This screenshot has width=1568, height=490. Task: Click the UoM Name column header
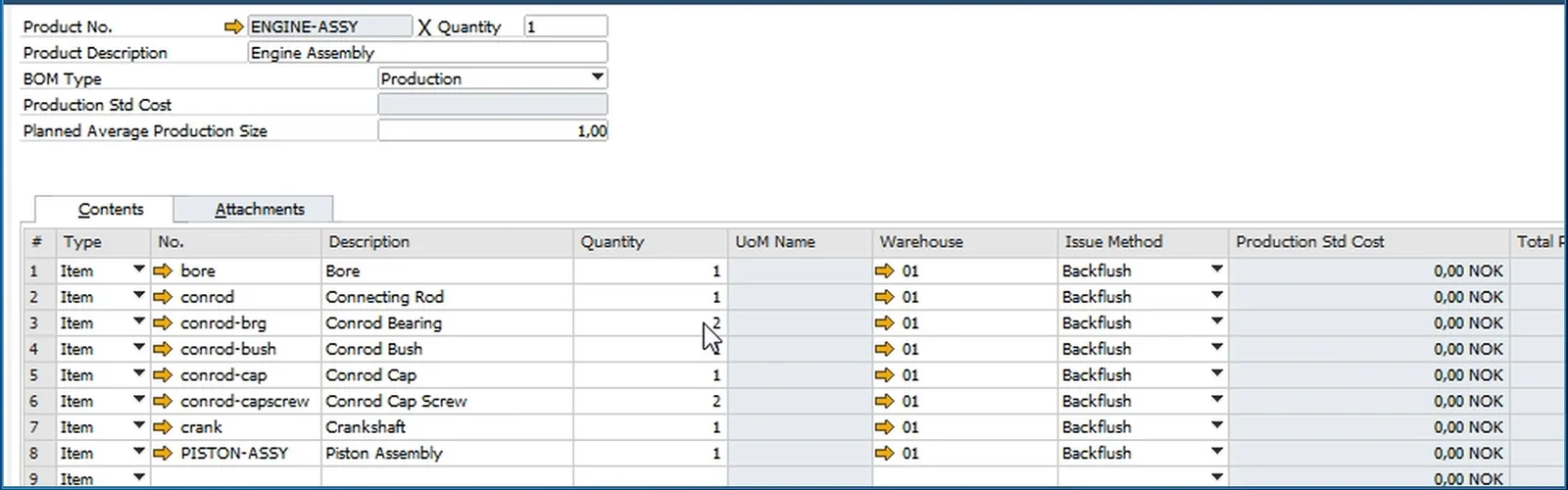tap(800, 242)
